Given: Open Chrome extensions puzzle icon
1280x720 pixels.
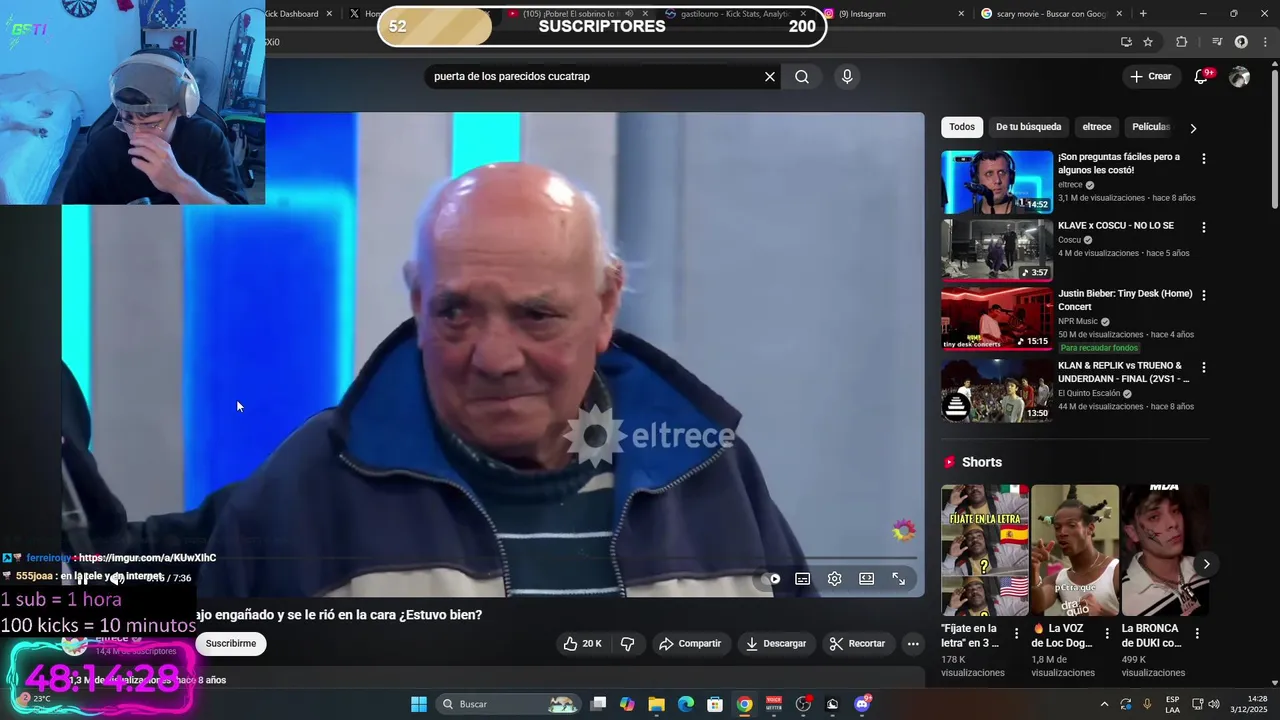Looking at the screenshot, I should [x=1182, y=42].
